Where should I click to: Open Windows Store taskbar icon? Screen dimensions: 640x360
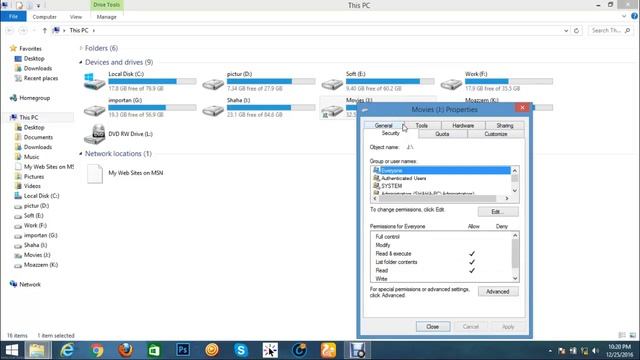[154, 350]
